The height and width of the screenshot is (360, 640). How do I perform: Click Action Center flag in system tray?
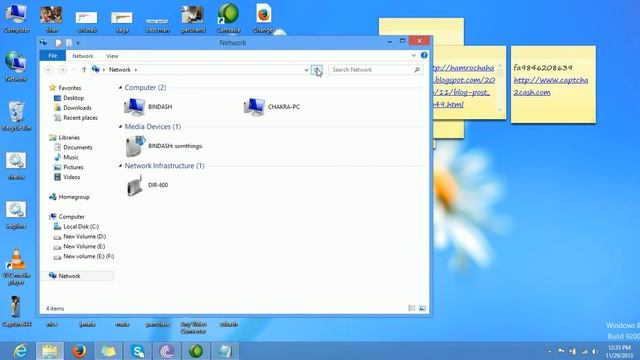(x=561, y=351)
